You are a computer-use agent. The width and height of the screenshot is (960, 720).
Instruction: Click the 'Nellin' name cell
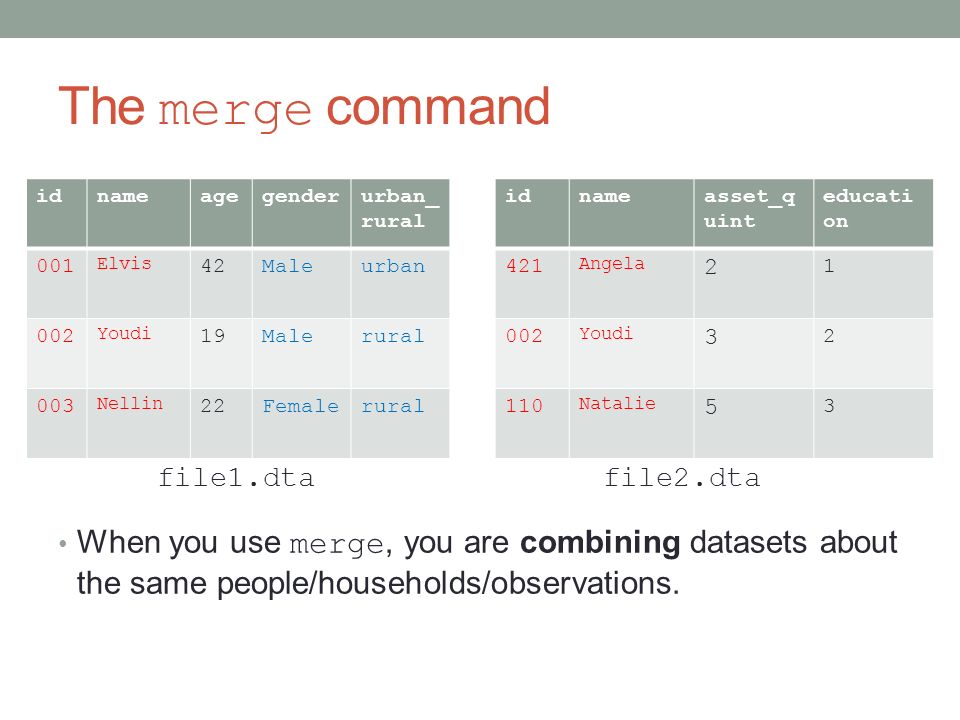139,423
